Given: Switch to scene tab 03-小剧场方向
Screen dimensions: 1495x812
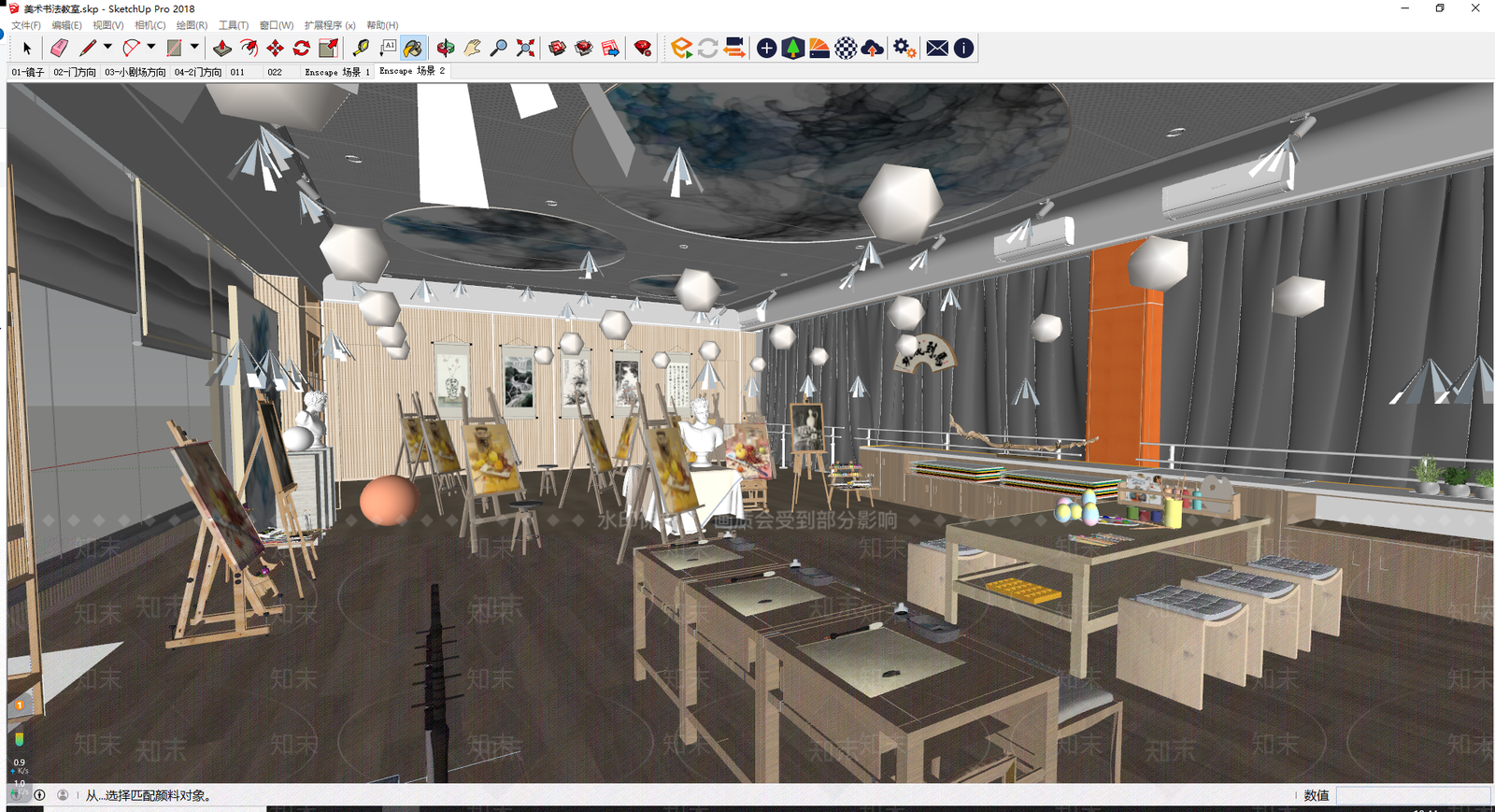Looking at the screenshot, I should pos(135,72).
